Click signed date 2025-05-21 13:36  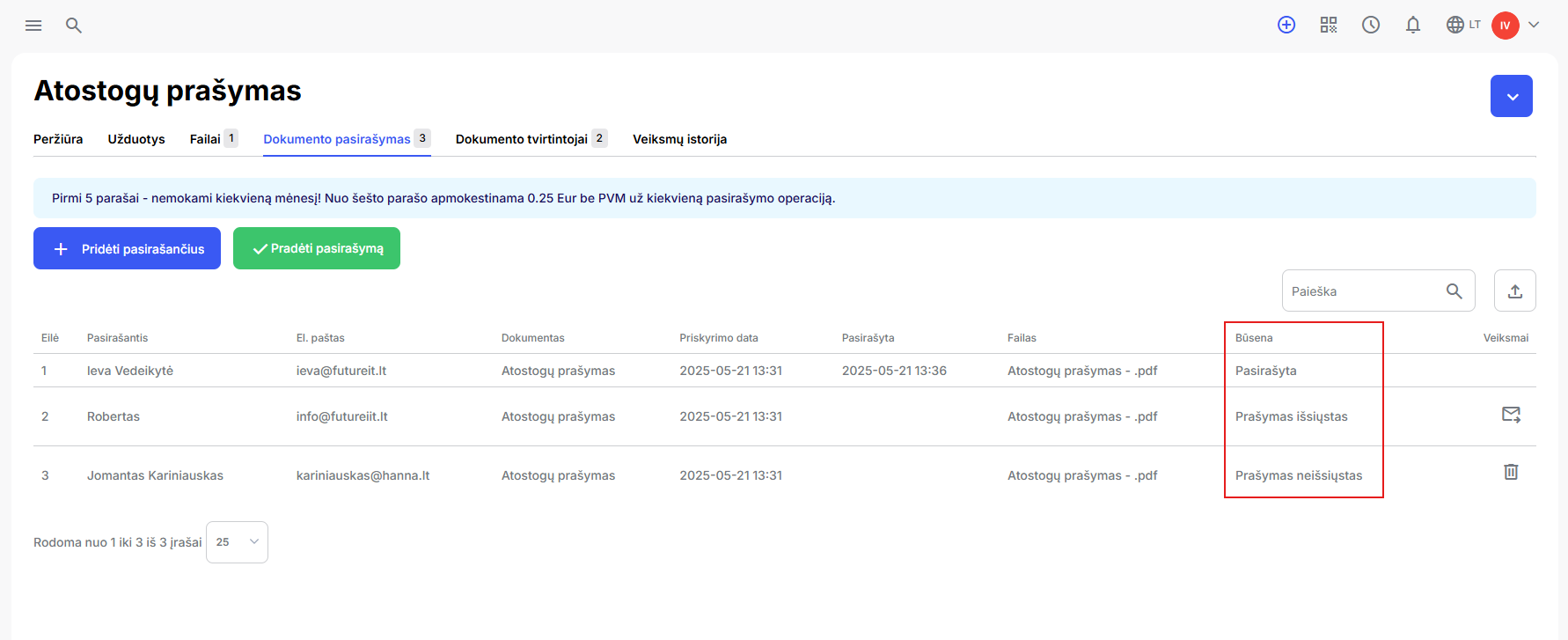(894, 371)
